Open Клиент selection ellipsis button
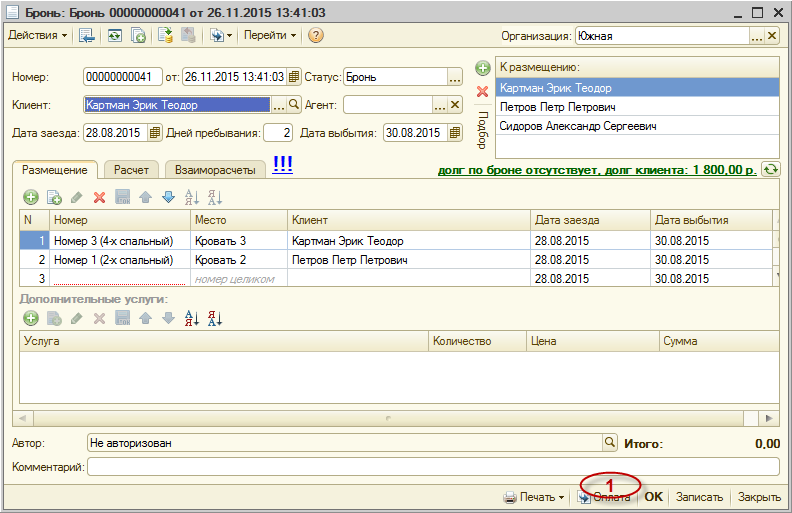Screen dimensions: 792x513 pyautogui.click(x=279, y=105)
